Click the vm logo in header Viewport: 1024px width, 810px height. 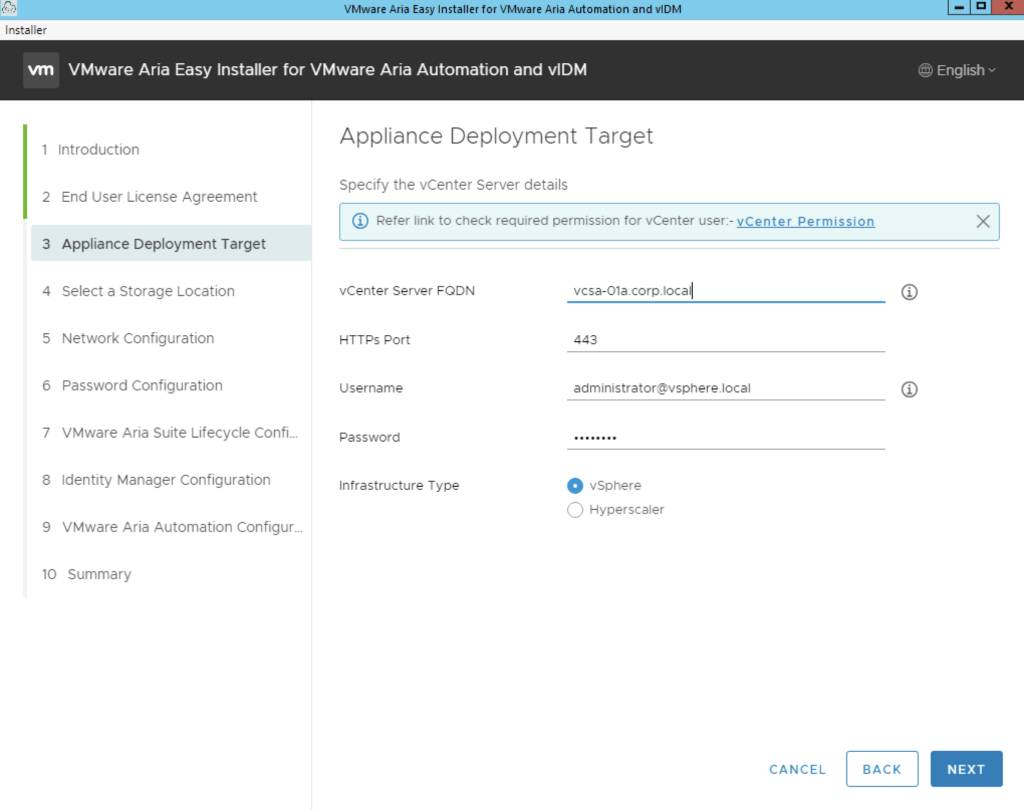(x=40, y=70)
